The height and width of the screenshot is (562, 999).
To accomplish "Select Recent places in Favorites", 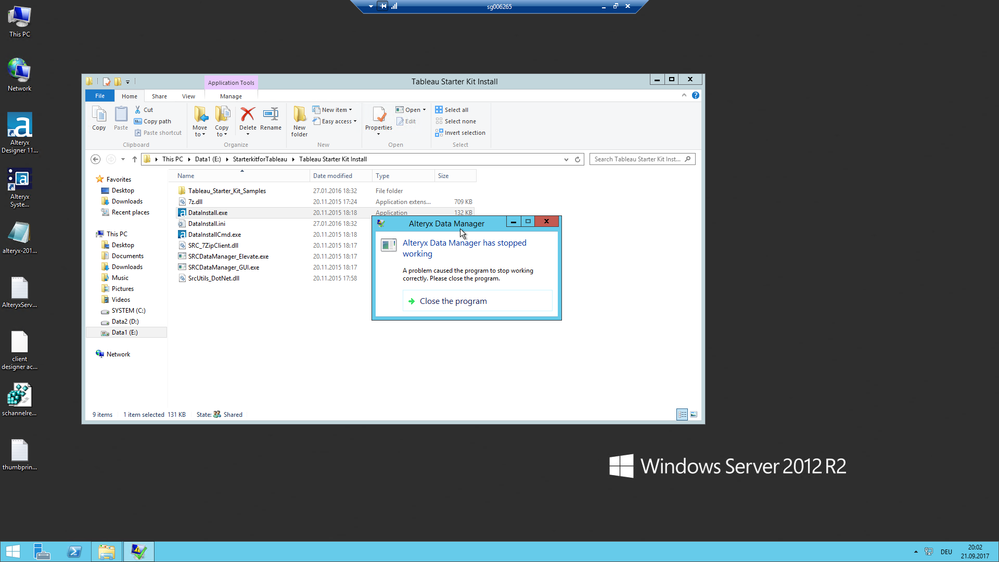I will 130,213.
